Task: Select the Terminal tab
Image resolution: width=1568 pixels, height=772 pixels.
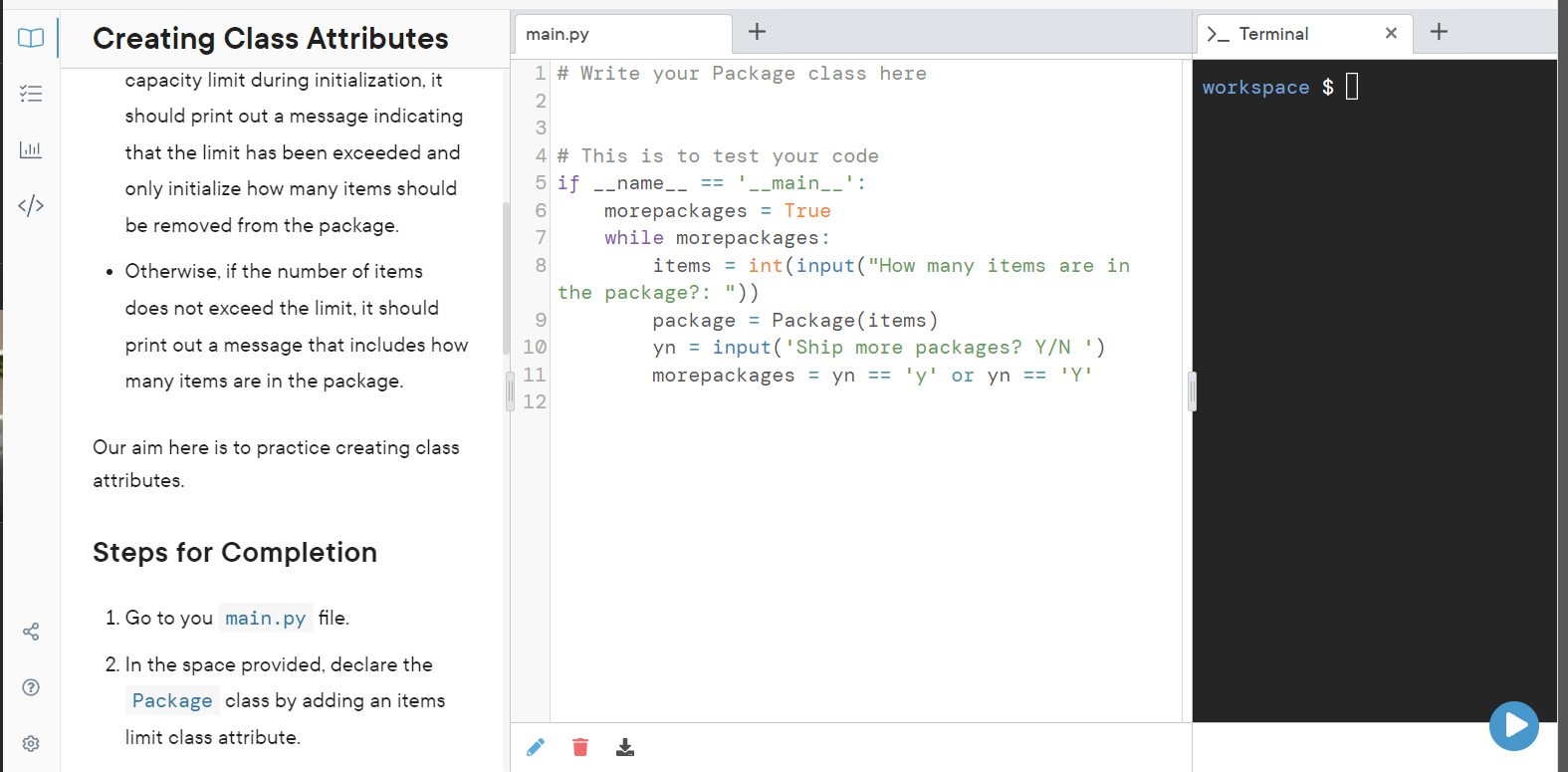Action: click(1305, 34)
